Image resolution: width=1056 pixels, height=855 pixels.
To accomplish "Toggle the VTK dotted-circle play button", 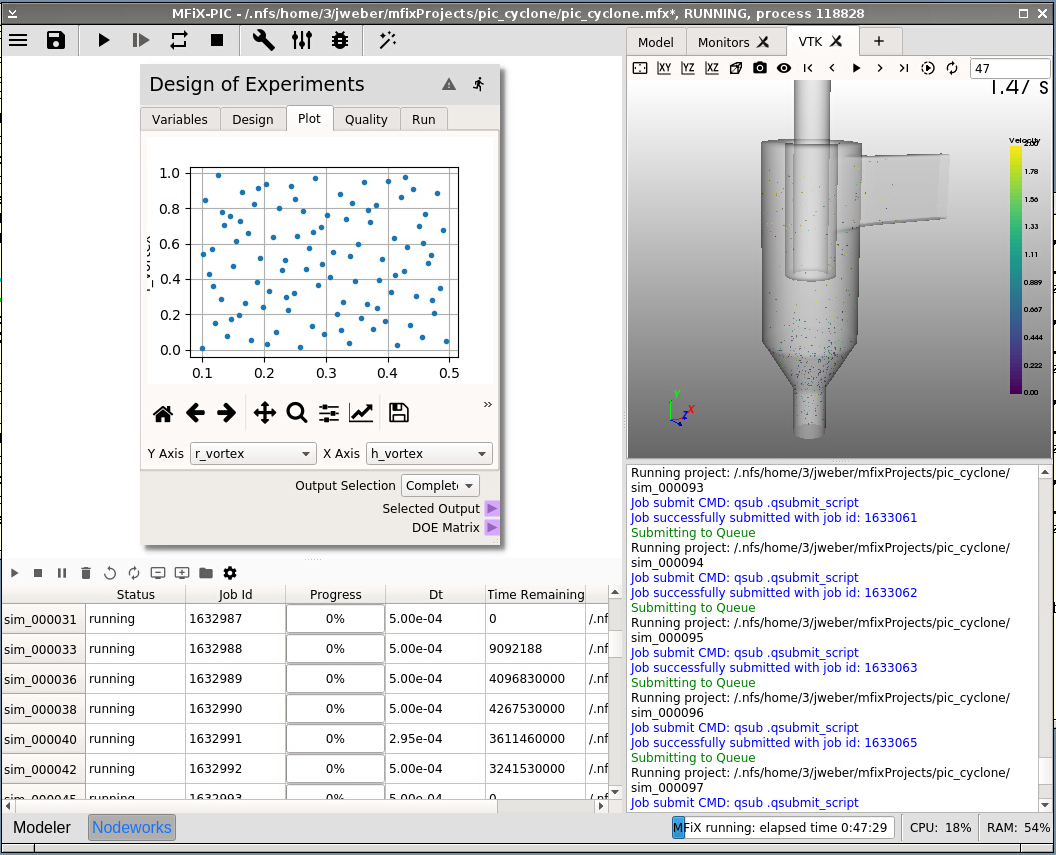I will tap(928, 68).
